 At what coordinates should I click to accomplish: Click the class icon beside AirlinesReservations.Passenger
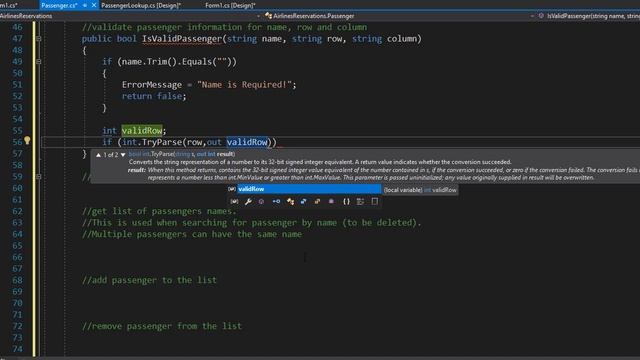point(268,16)
